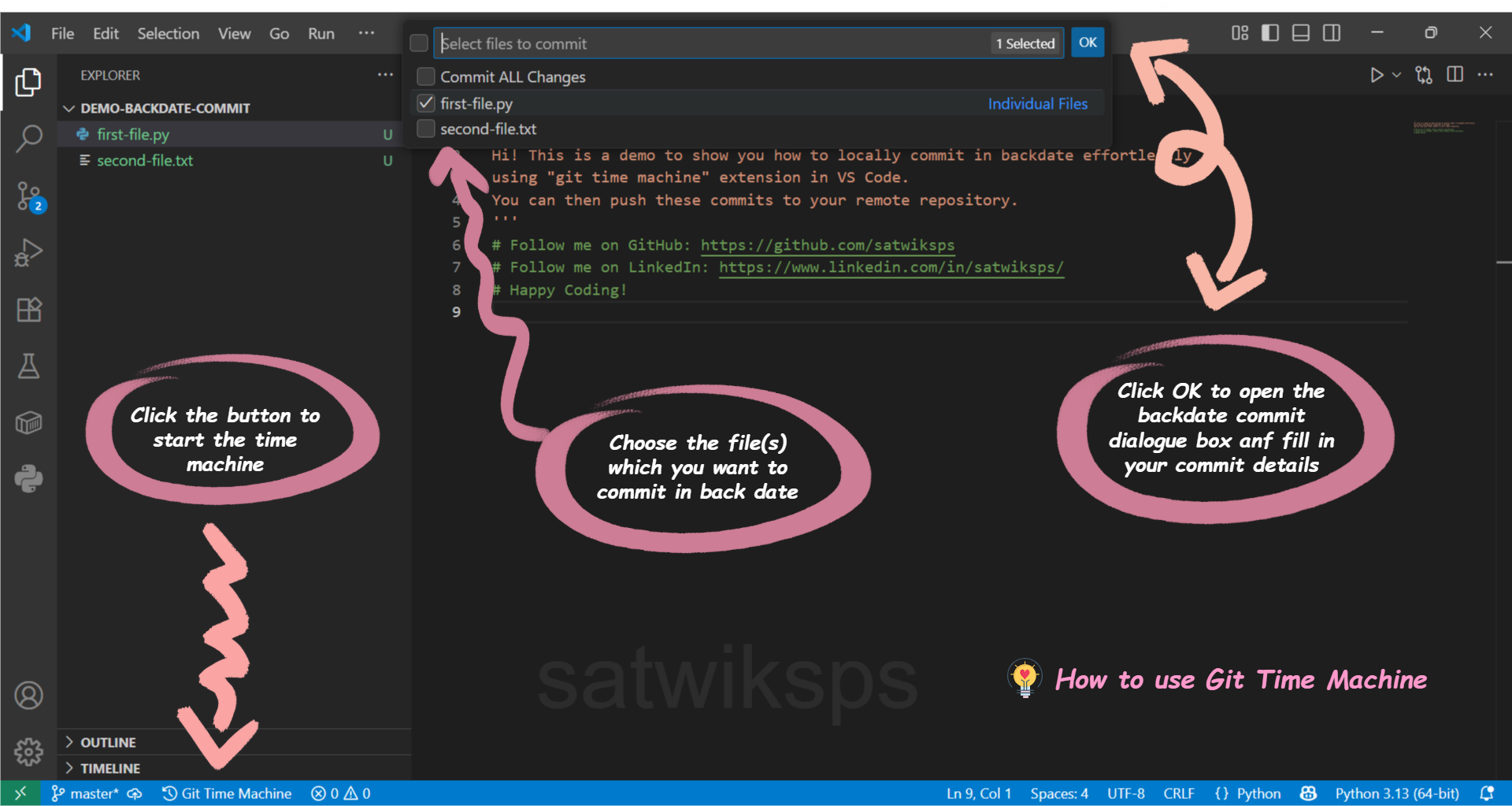Click the Publish to cloud icon
1512x806 pixels.
click(135, 793)
